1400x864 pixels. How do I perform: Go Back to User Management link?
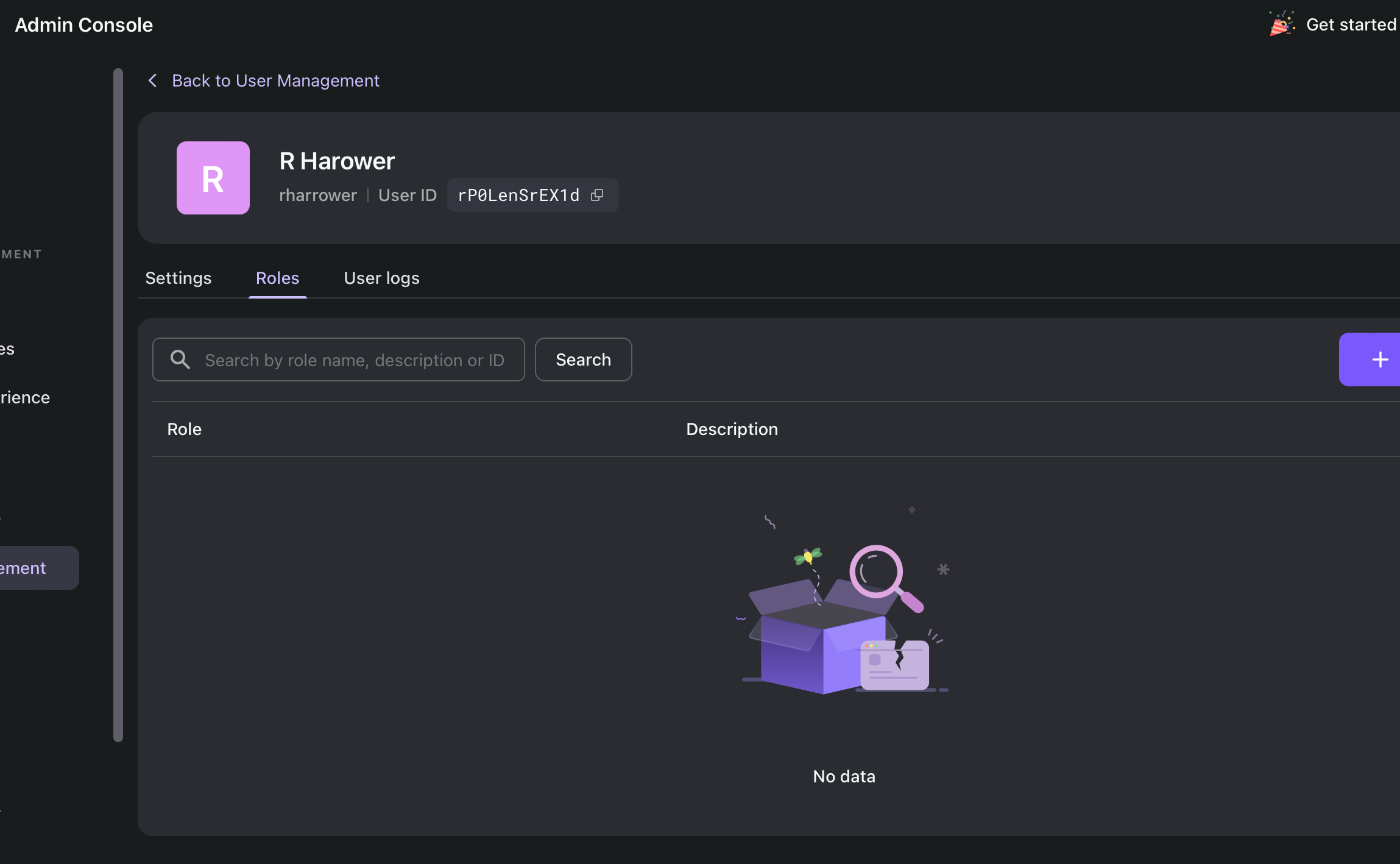pos(275,80)
